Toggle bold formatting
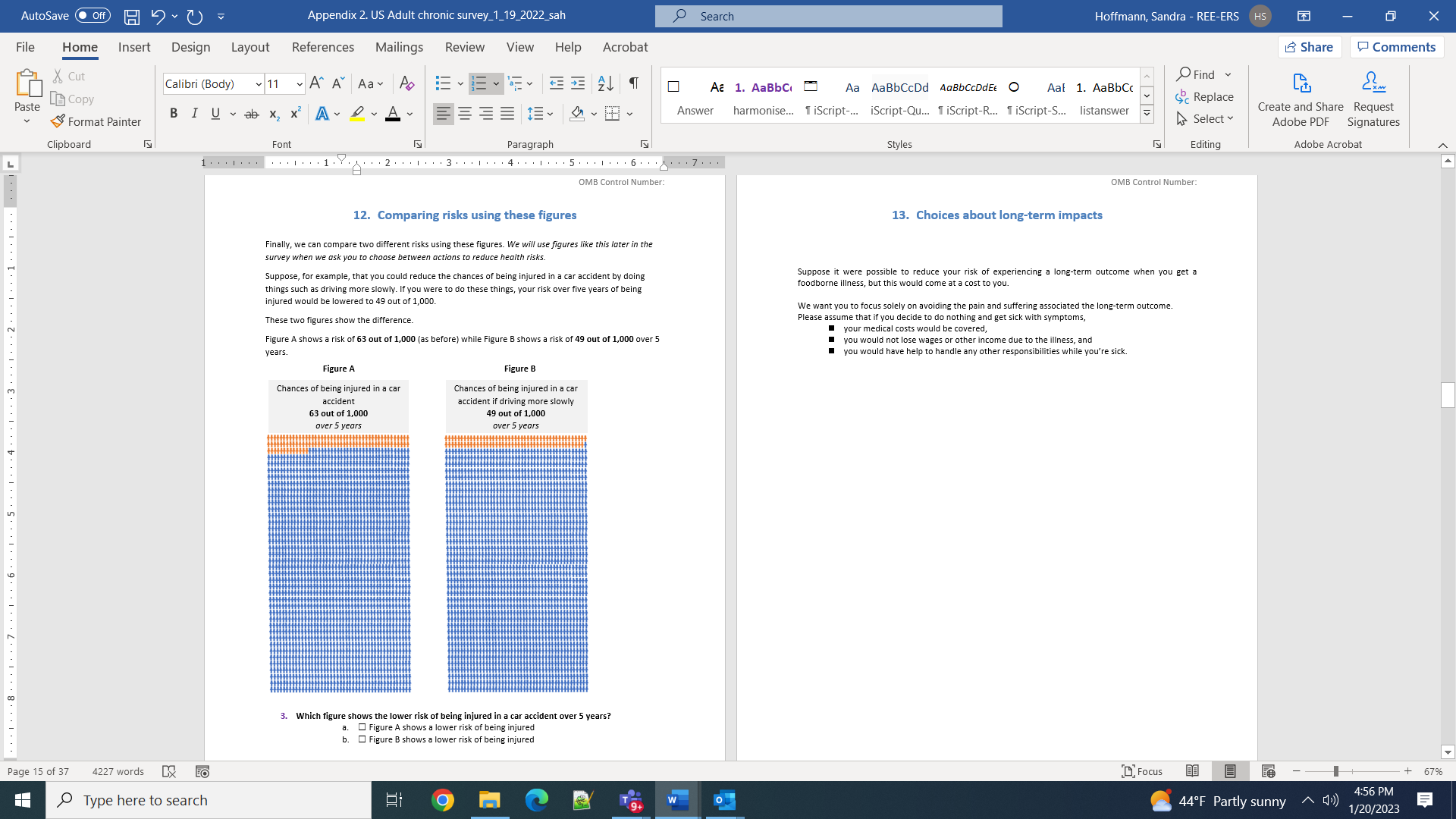The width and height of the screenshot is (1456, 819). [x=174, y=114]
